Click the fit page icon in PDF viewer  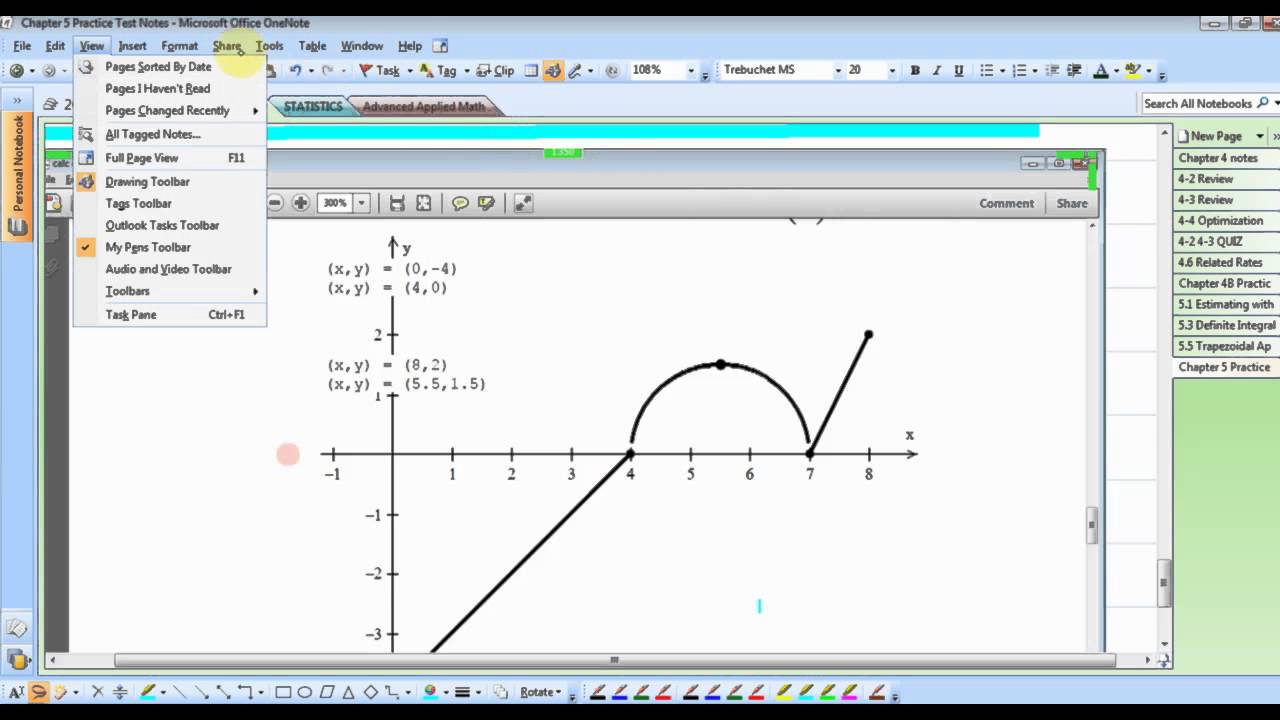click(424, 203)
